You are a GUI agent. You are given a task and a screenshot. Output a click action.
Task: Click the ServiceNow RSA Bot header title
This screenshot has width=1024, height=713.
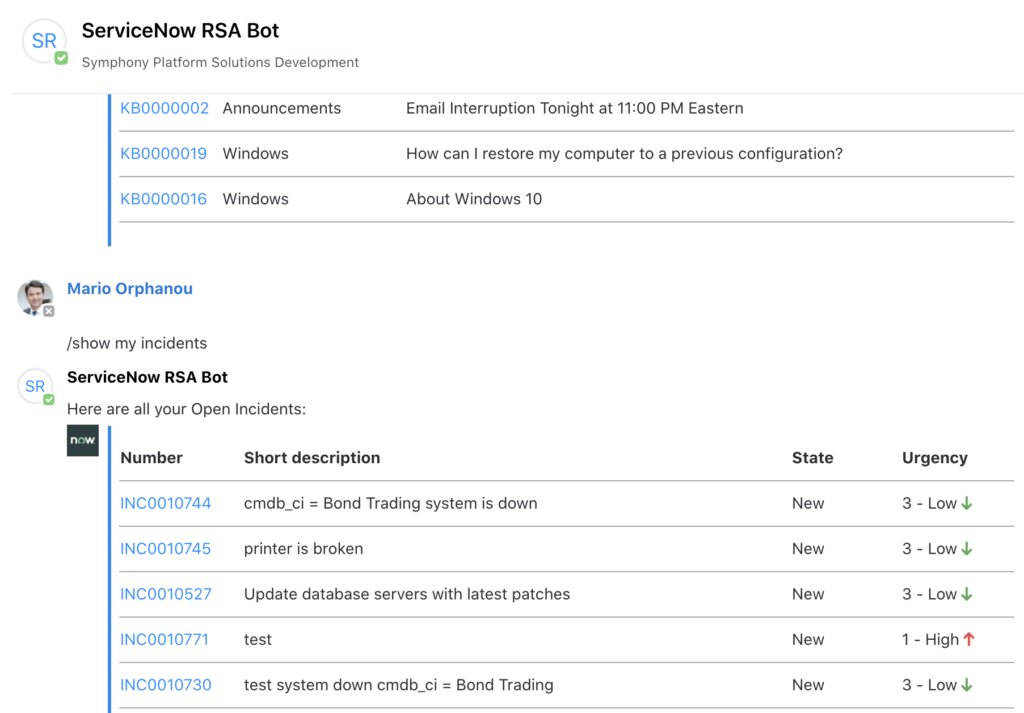tap(180, 31)
